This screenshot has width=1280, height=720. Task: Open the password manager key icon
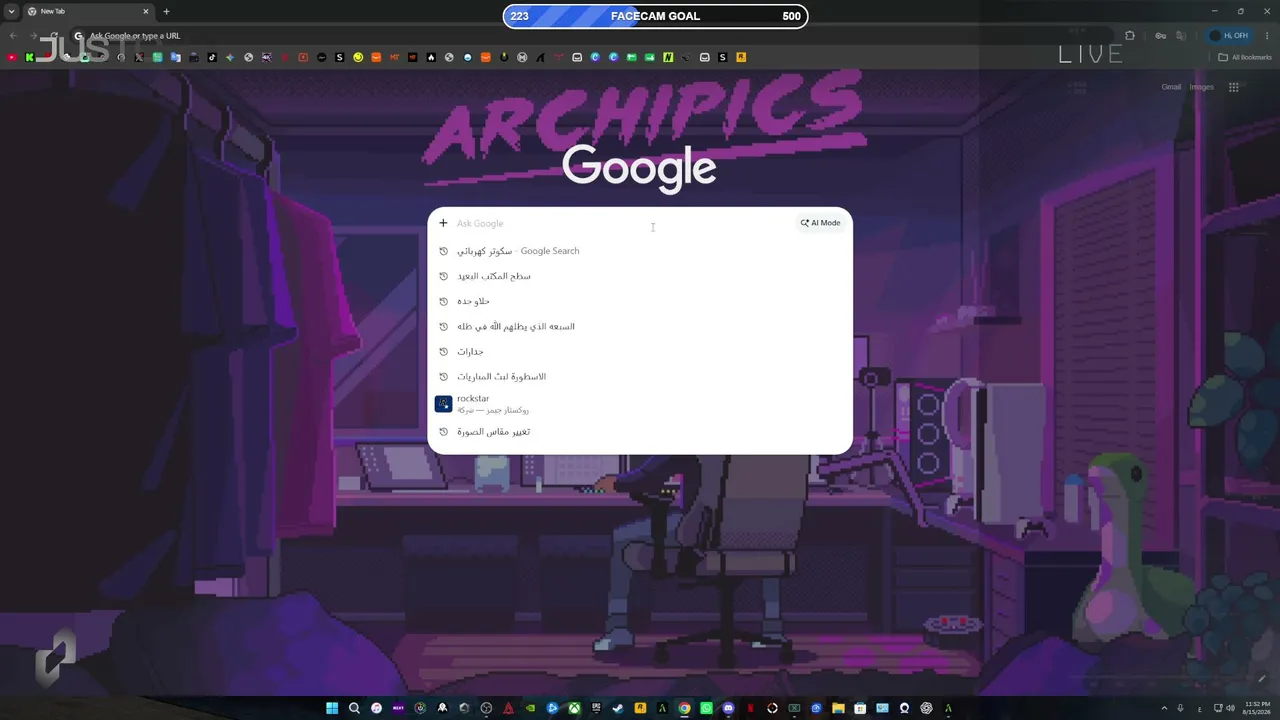(x=1160, y=36)
